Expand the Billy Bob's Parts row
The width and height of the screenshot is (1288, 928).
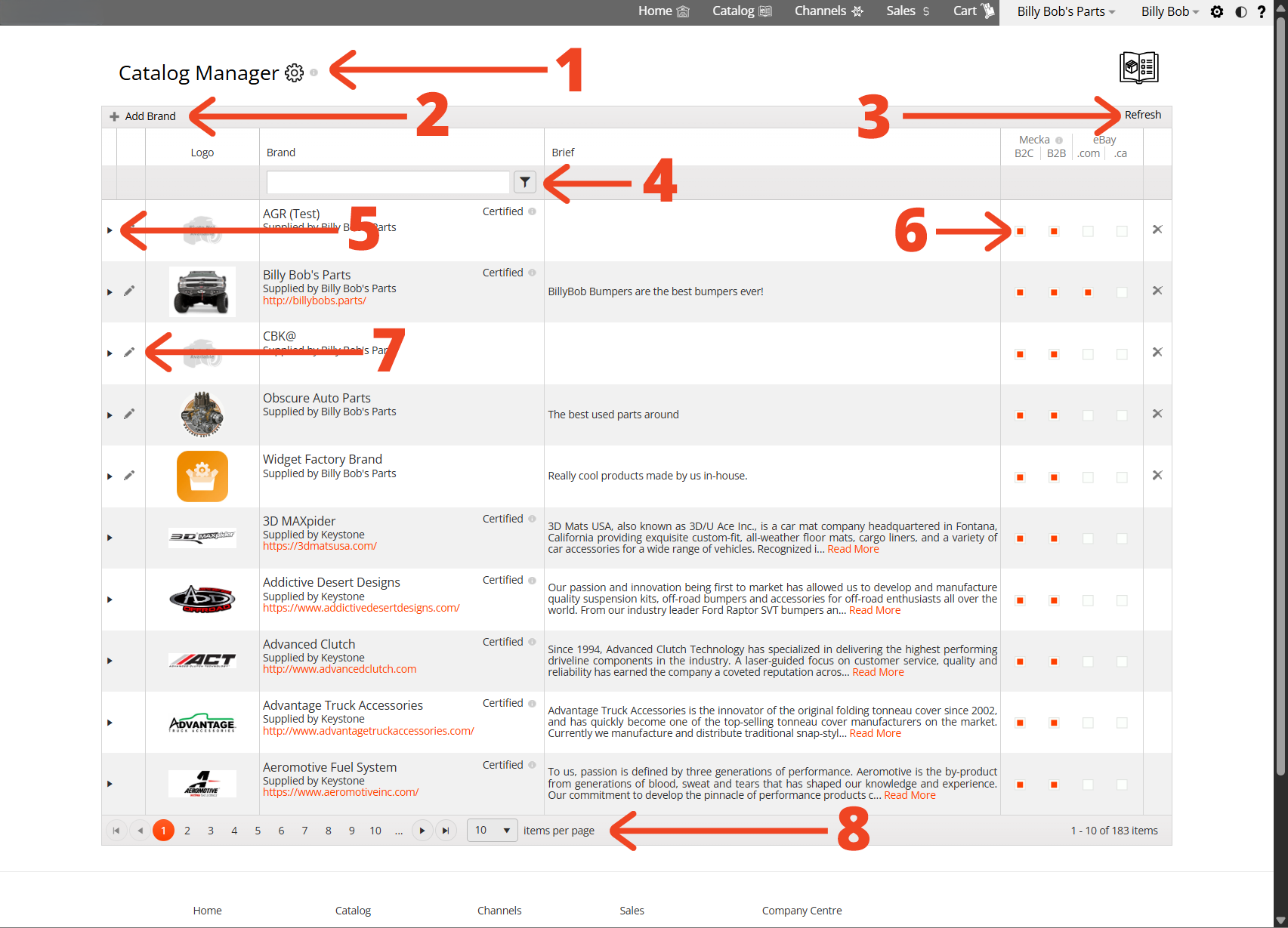110,292
